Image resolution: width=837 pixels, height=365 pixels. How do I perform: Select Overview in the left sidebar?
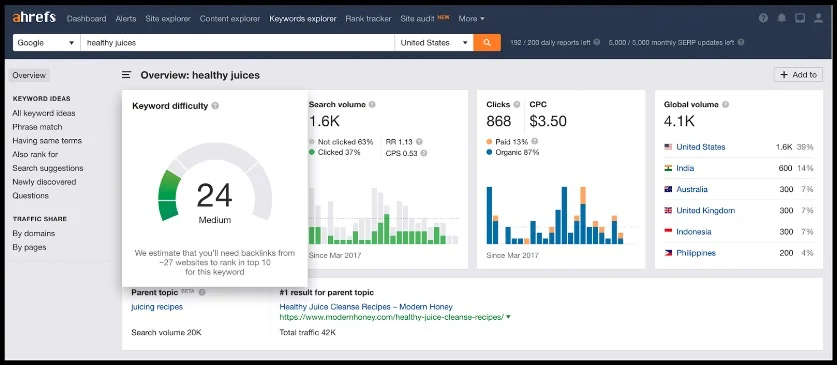tap(29, 75)
